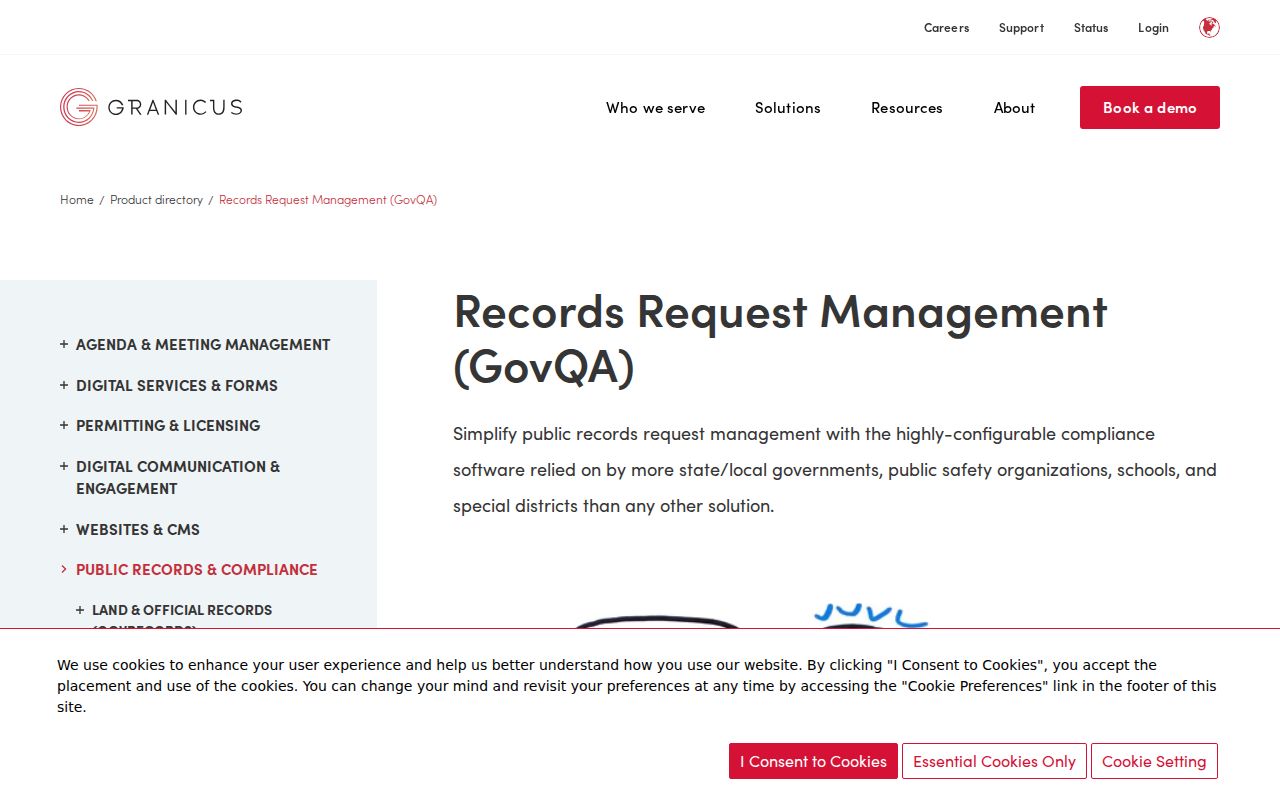Image resolution: width=1280 pixels, height=800 pixels.
Task: Choose Essential Cookies Only
Action: tap(994, 761)
